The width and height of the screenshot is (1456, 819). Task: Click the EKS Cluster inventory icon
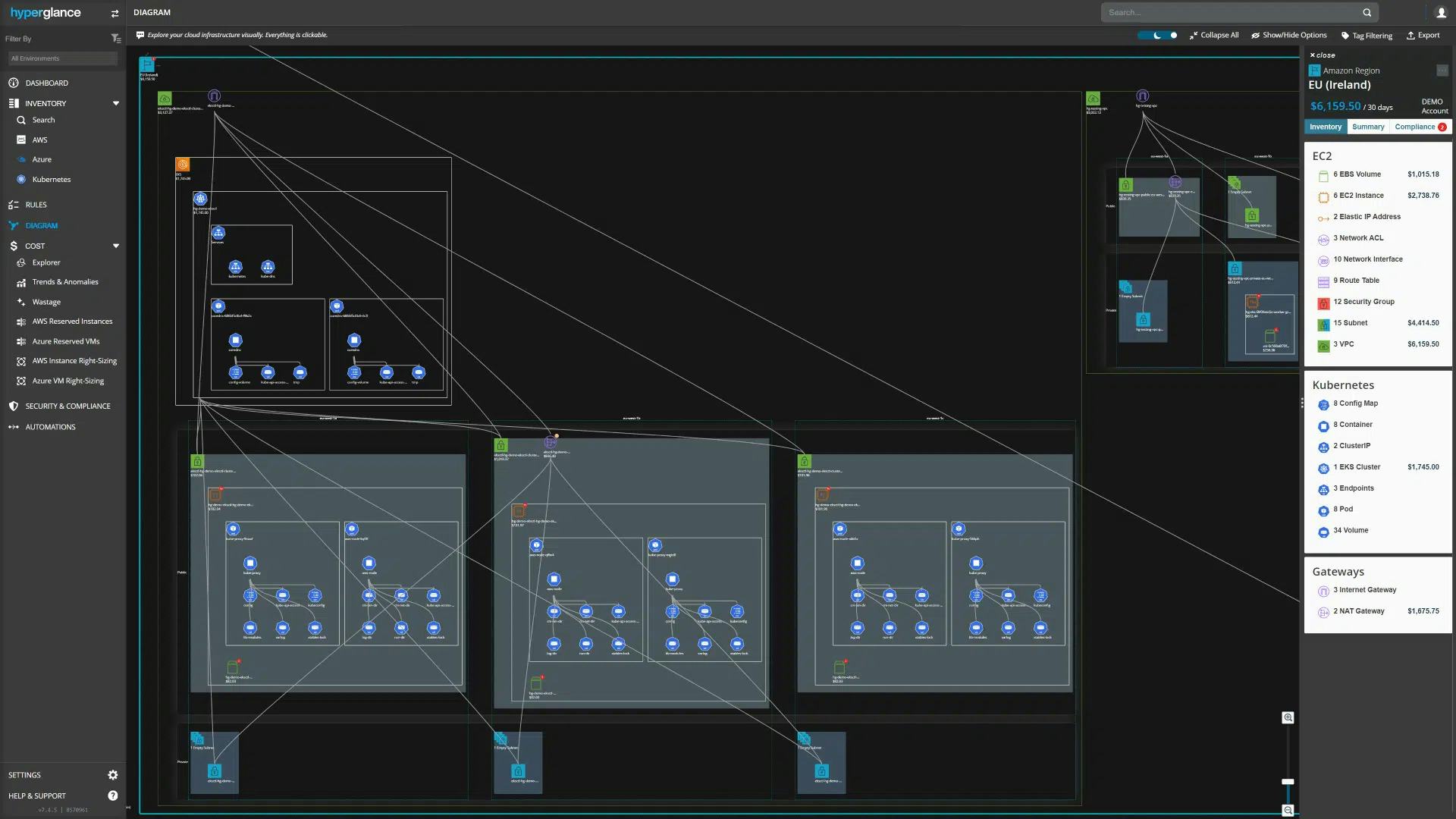pyautogui.click(x=1323, y=467)
